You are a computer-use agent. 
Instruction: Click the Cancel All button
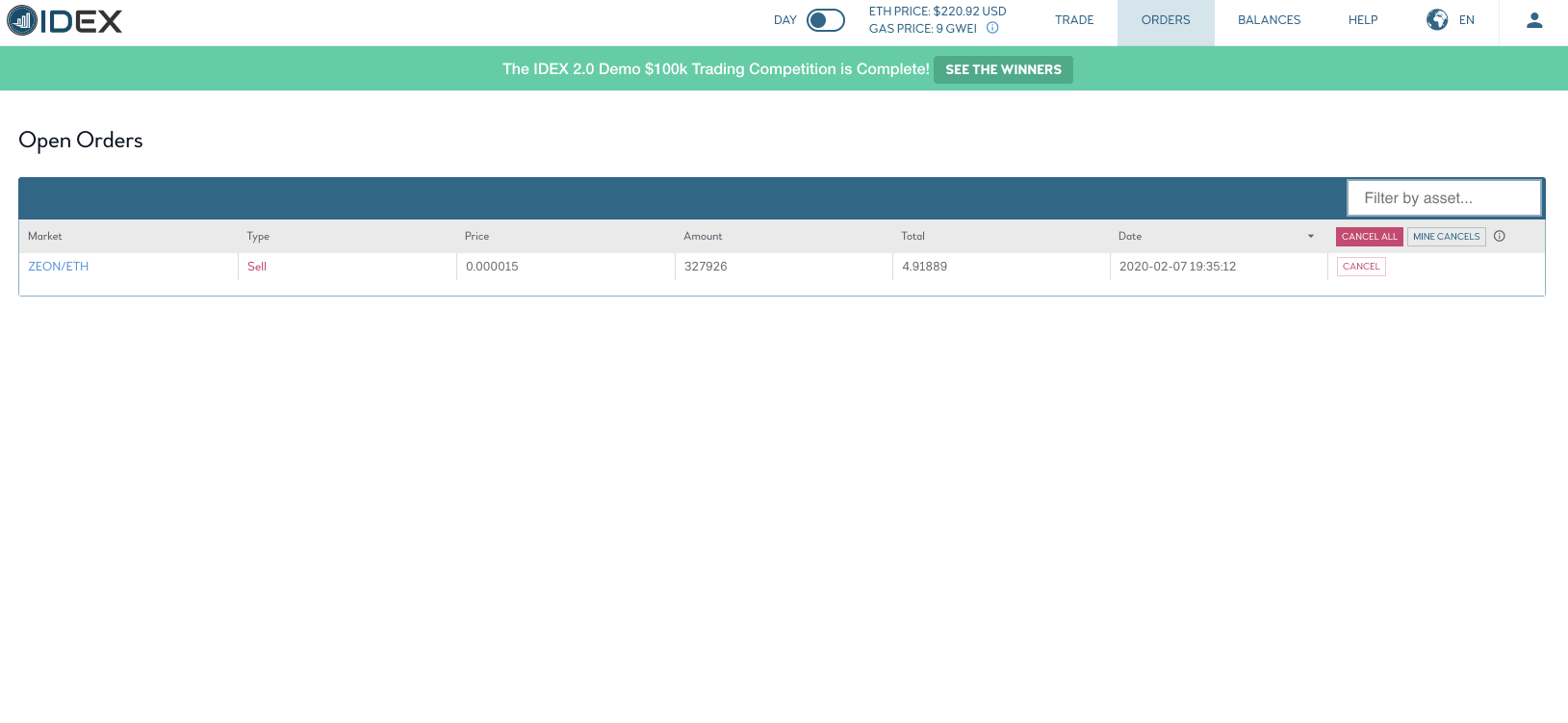[x=1370, y=237]
